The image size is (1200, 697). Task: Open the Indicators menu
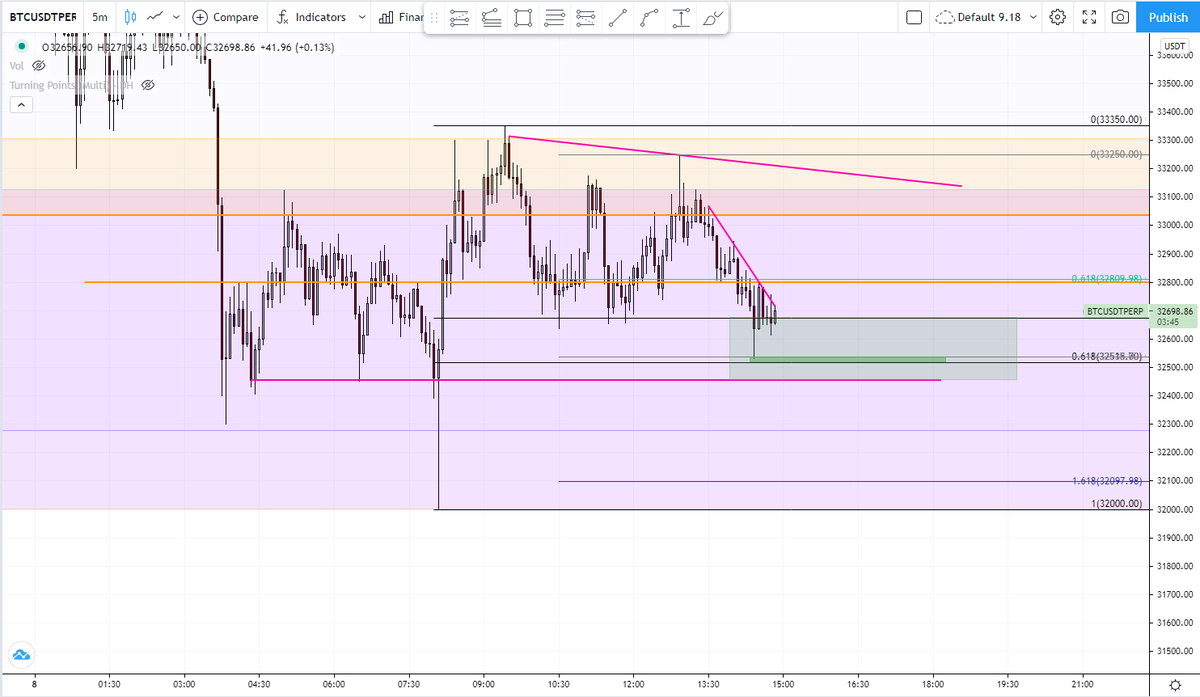click(x=310, y=17)
